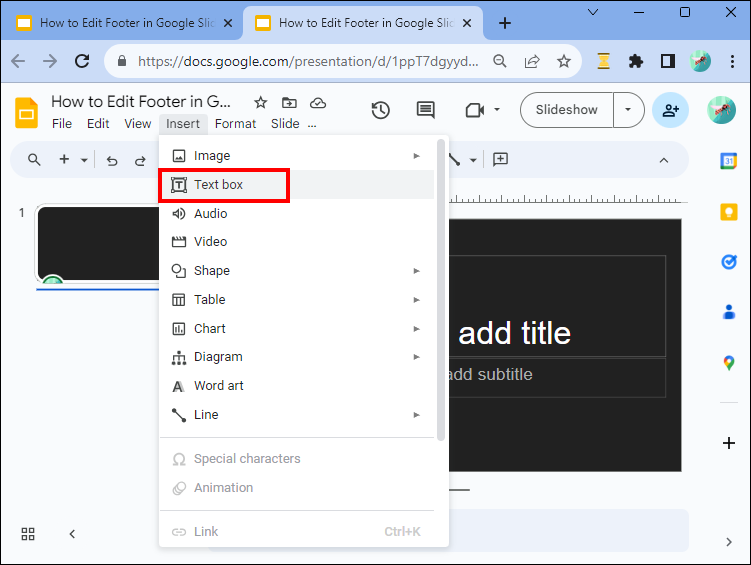Click the undo arrow in toolbar
Image resolution: width=751 pixels, height=565 pixels.
[x=112, y=160]
